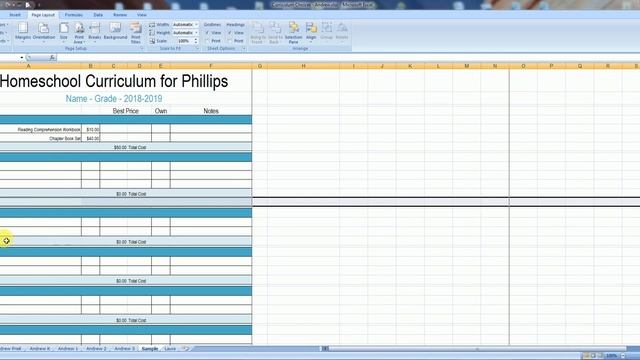Switch to the Laura sheet tab
Screen dimensions: 640x360
point(170,349)
